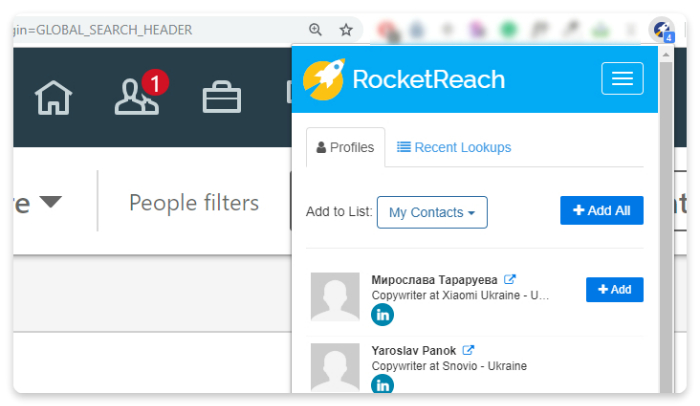This screenshot has width=700, height=406.
Task: Click the green blurred extension icon in toolbar
Action: [508, 30]
